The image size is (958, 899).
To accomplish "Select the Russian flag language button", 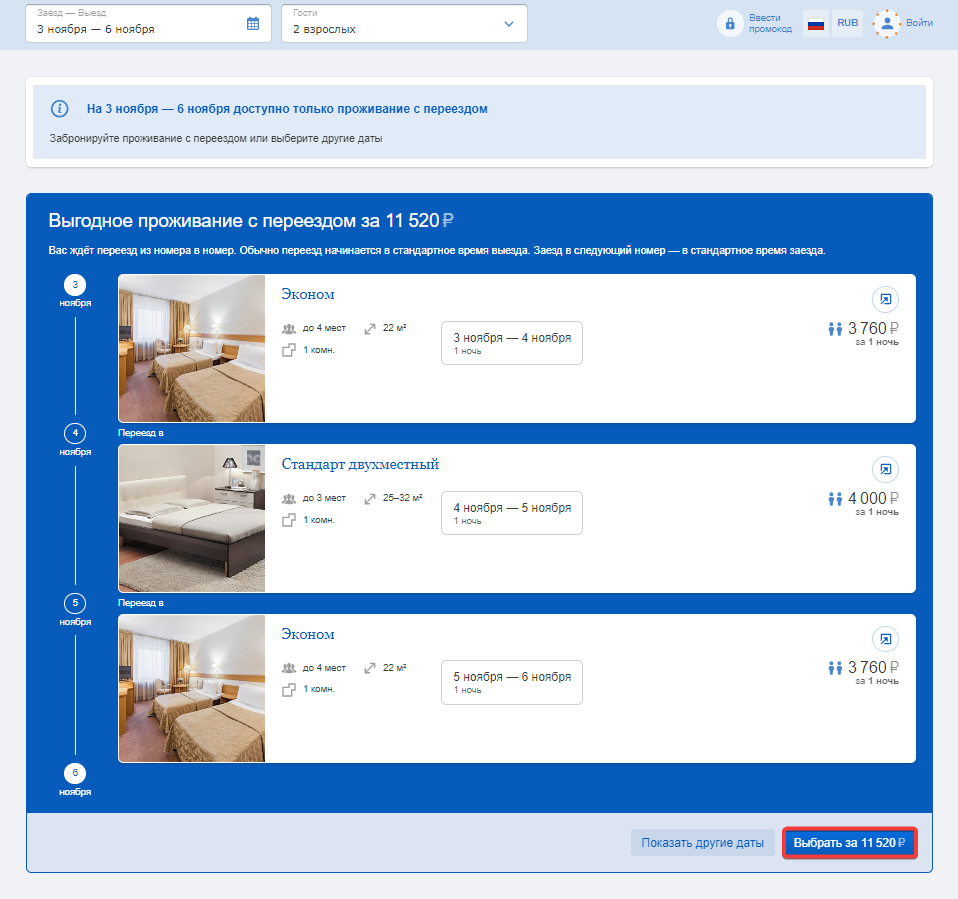I will [816, 24].
